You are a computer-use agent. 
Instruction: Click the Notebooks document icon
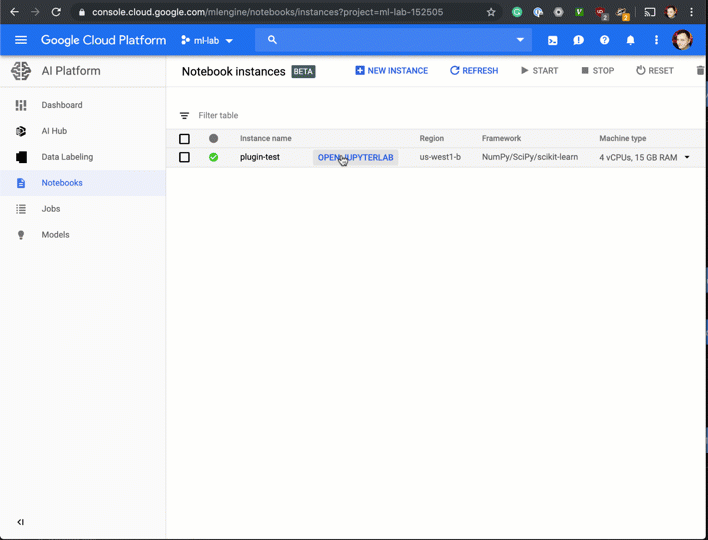(21, 183)
